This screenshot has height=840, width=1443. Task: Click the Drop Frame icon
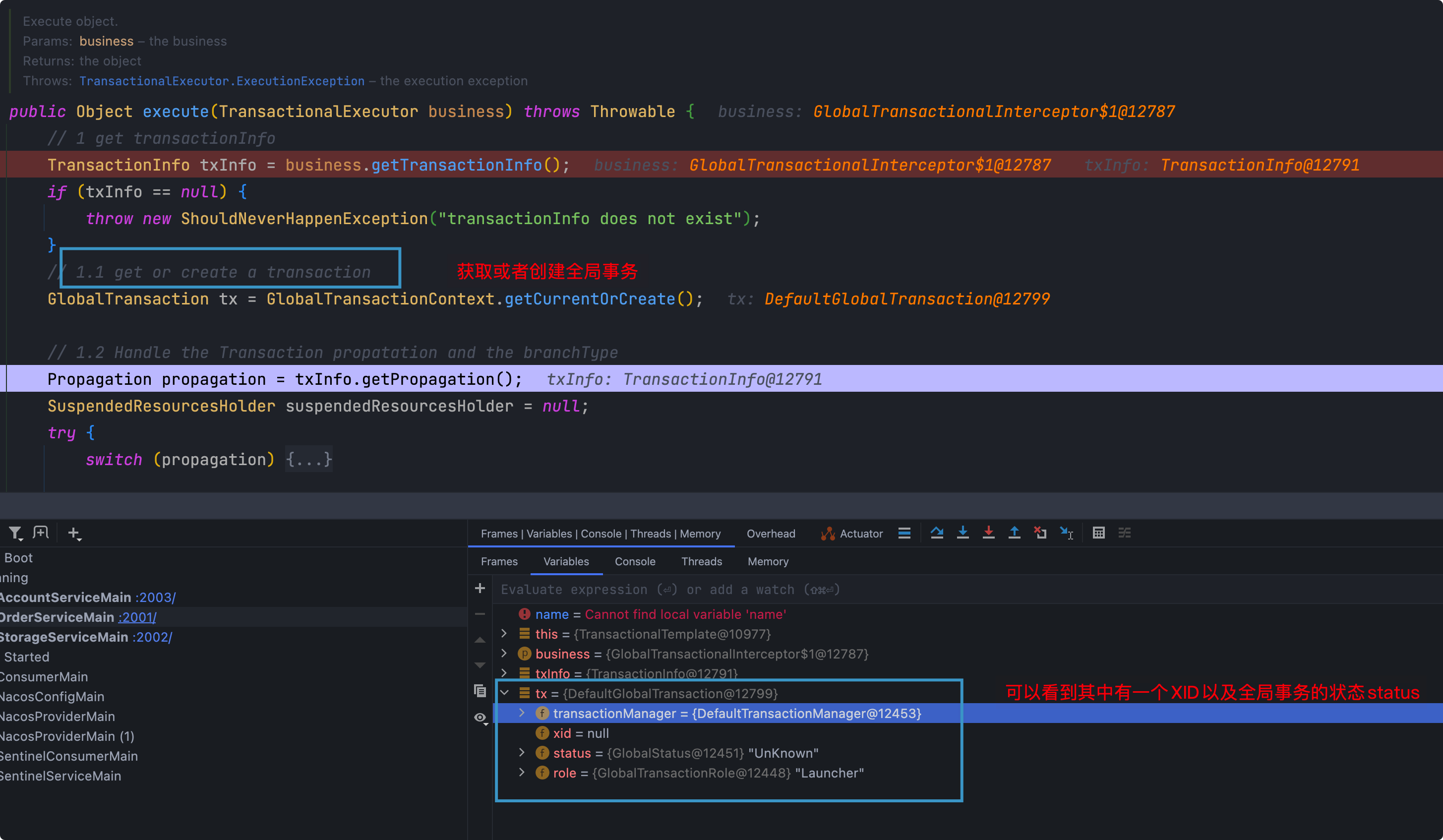1040,533
